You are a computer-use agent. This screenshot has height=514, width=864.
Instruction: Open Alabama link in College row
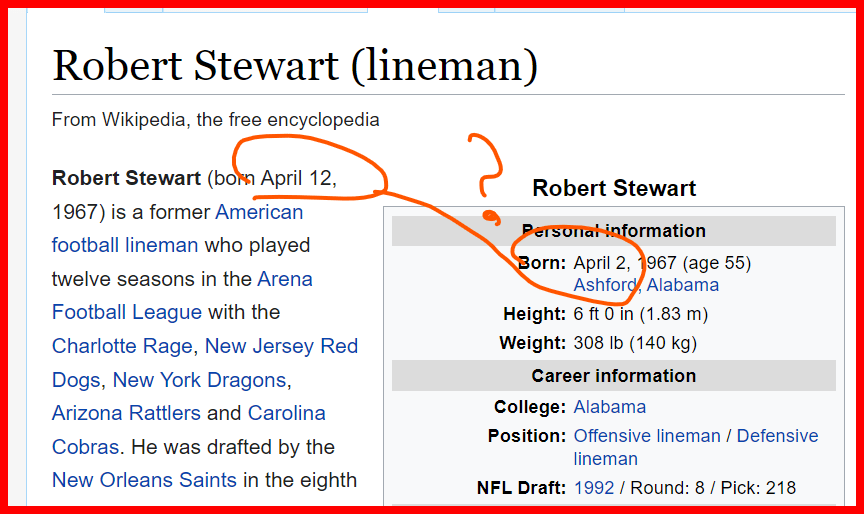click(609, 407)
